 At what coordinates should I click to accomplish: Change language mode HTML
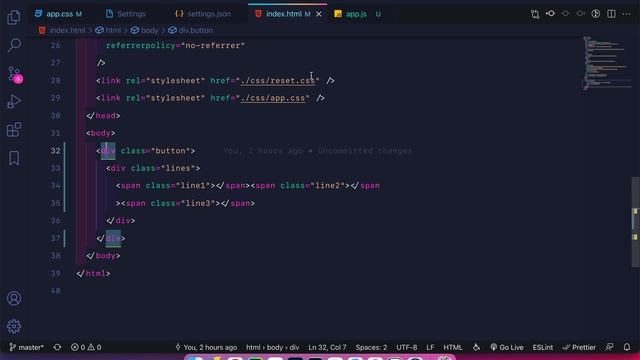453,347
